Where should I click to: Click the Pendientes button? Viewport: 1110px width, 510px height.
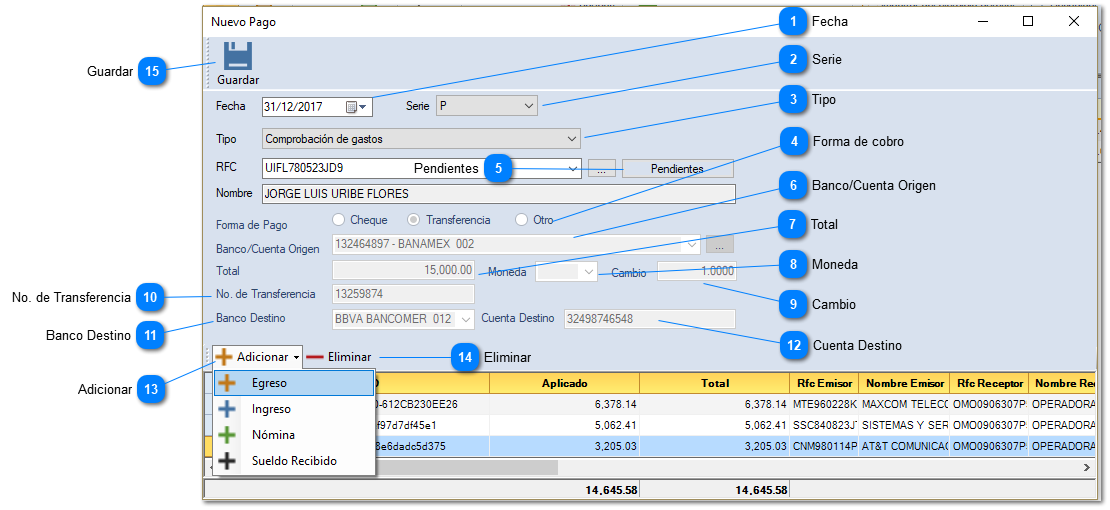[677, 169]
